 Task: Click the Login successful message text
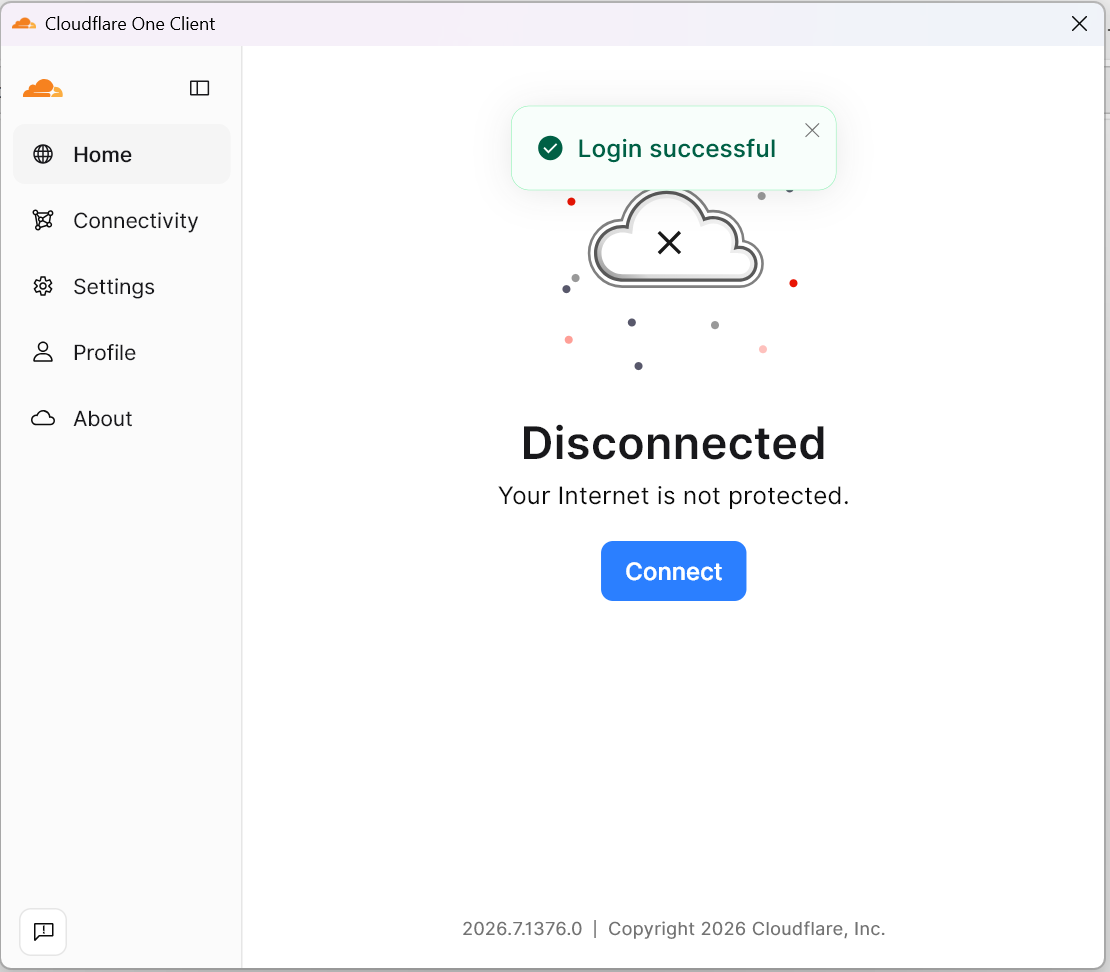point(677,149)
